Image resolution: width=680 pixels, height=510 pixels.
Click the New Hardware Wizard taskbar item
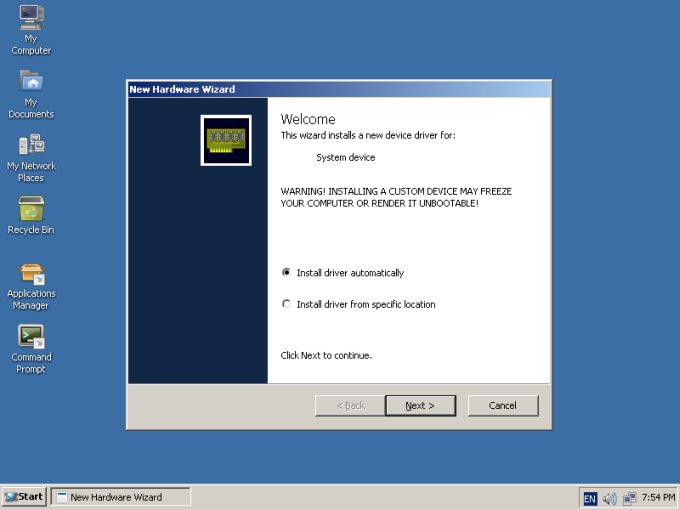coord(120,497)
